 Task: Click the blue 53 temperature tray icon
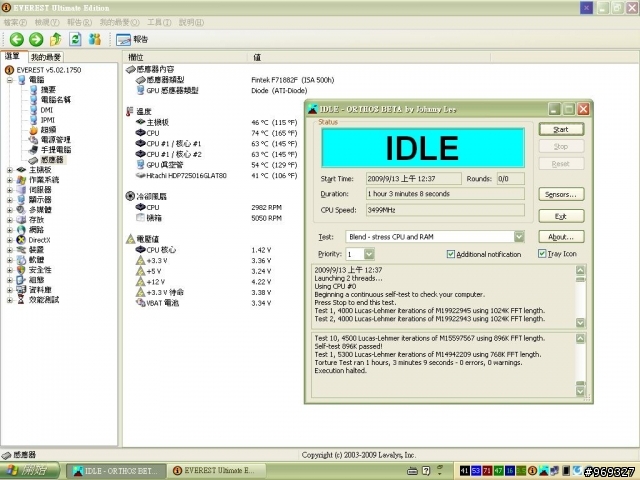point(476,471)
